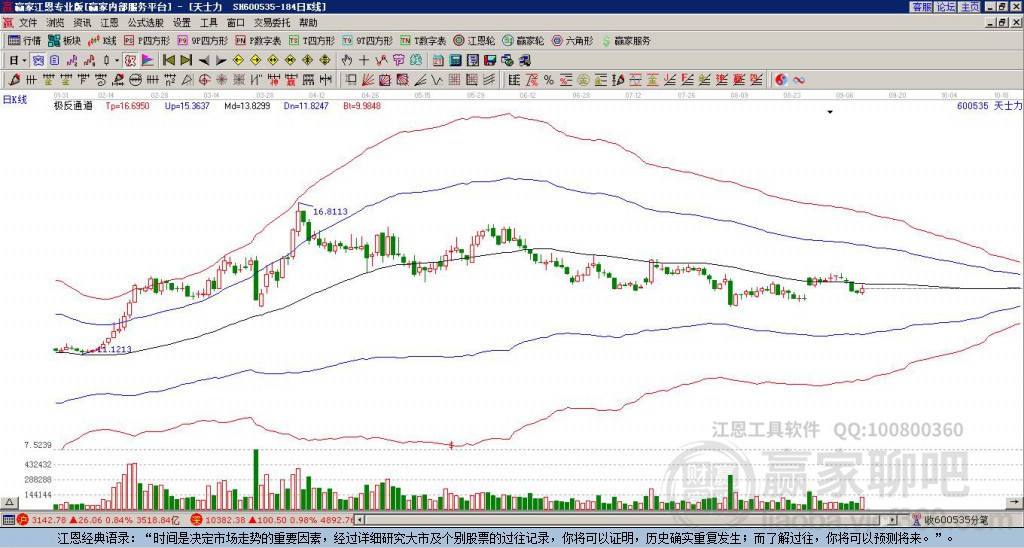The width and height of the screenshot is (1024, 548).
Task: Open the 公式选股 menu
Action: tap(146, 23)
